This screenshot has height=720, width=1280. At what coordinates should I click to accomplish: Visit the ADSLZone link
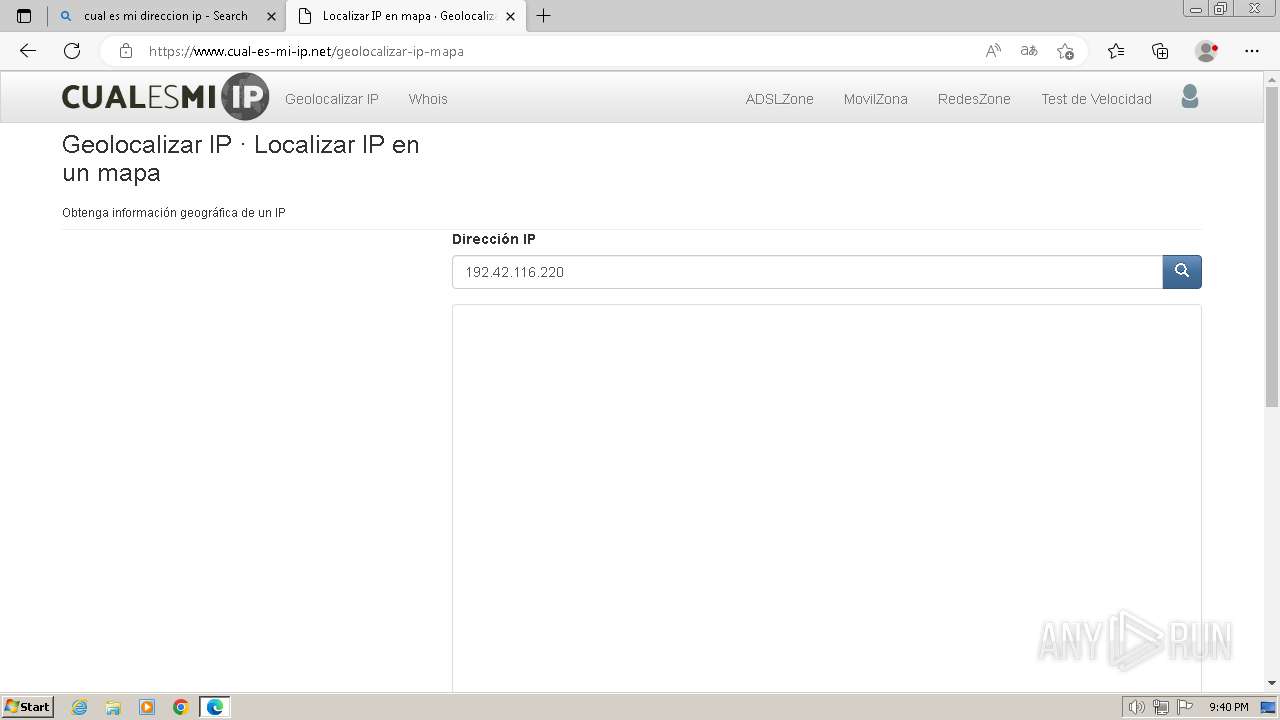tap(780, 99)
